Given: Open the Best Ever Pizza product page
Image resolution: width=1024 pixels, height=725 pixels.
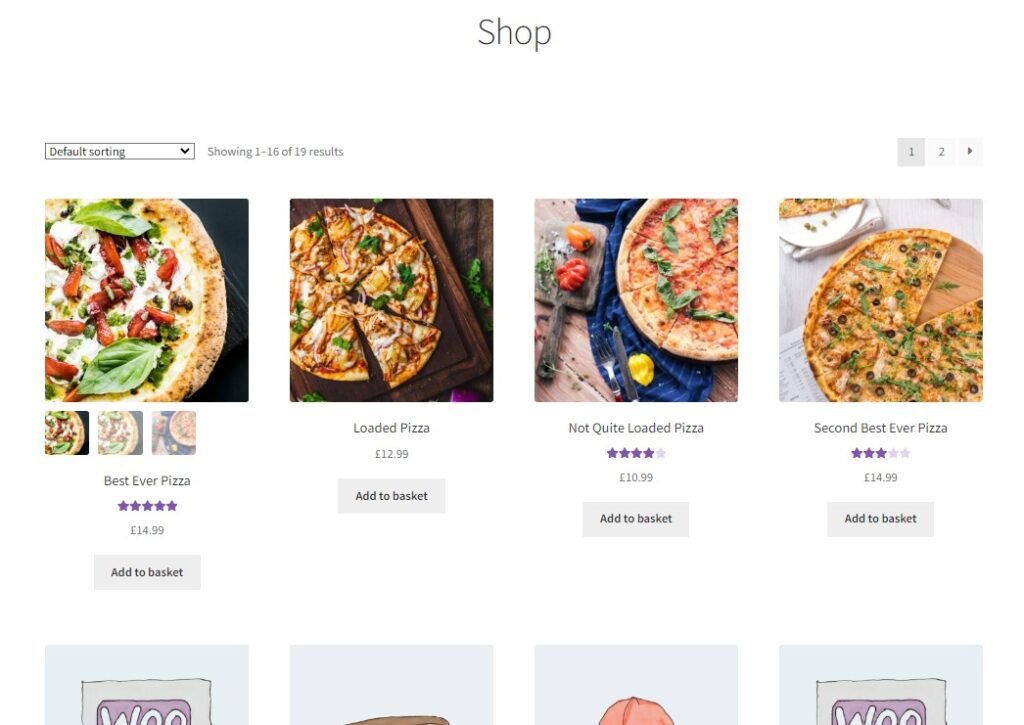Looking at the screenshot, I should tap(147, 480).
